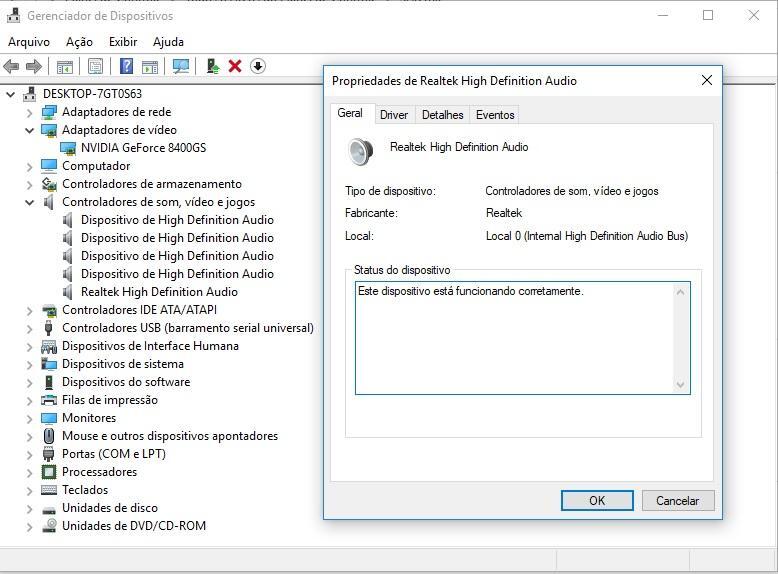Click the Mouse device category icon
778x574 pixels.
tap(49, 436)
